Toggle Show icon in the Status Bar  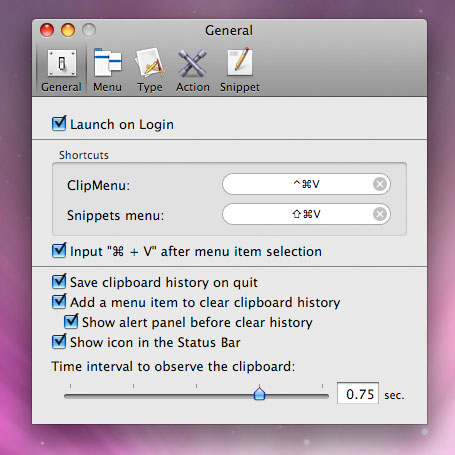(59, 342)
